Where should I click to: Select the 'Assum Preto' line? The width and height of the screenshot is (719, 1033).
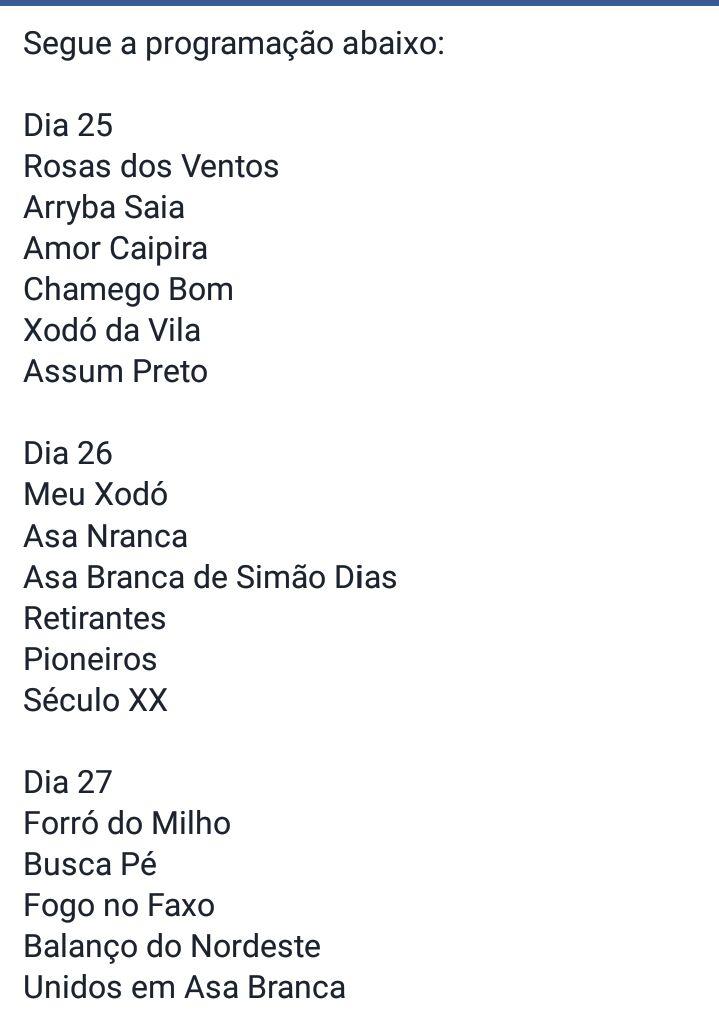pos(115,372)
